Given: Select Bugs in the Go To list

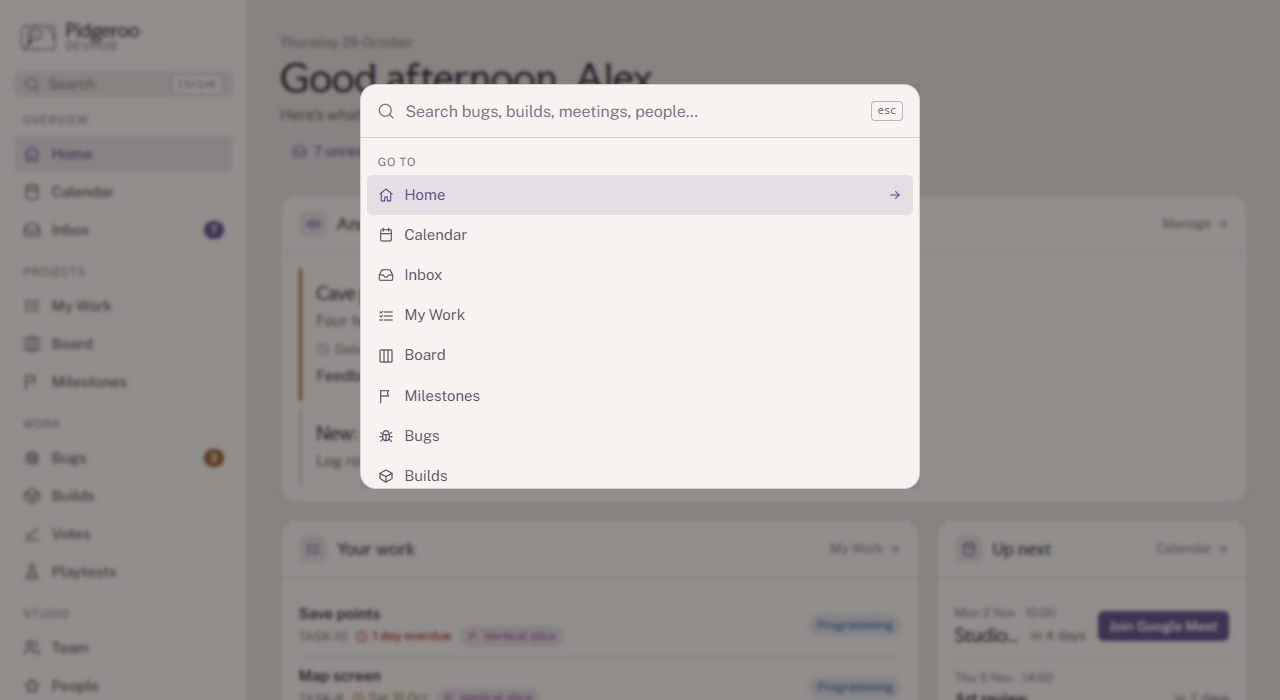Looking at the screenshot, I should click(640, 436).
